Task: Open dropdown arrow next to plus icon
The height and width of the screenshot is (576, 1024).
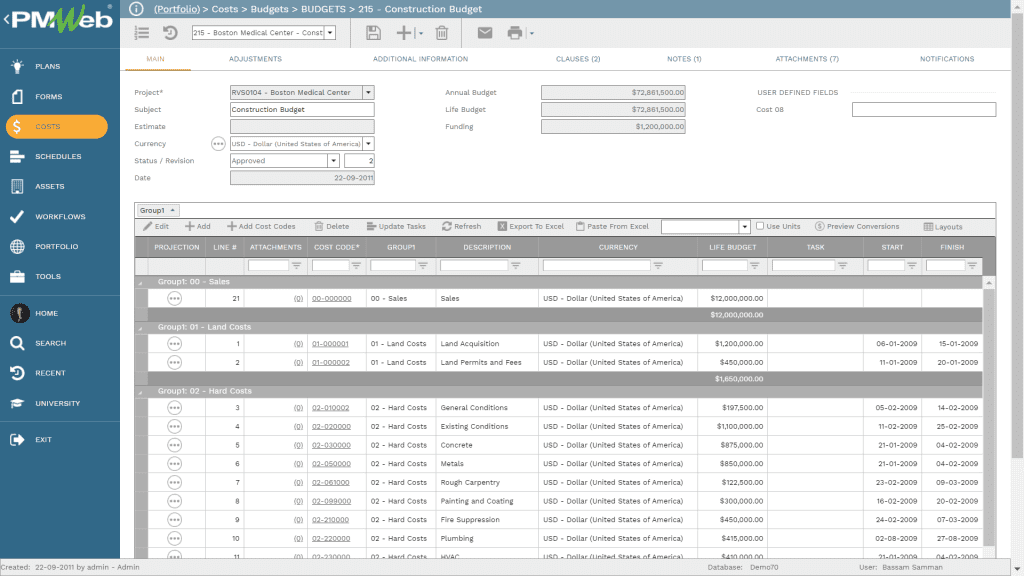Action: point(421,33)
